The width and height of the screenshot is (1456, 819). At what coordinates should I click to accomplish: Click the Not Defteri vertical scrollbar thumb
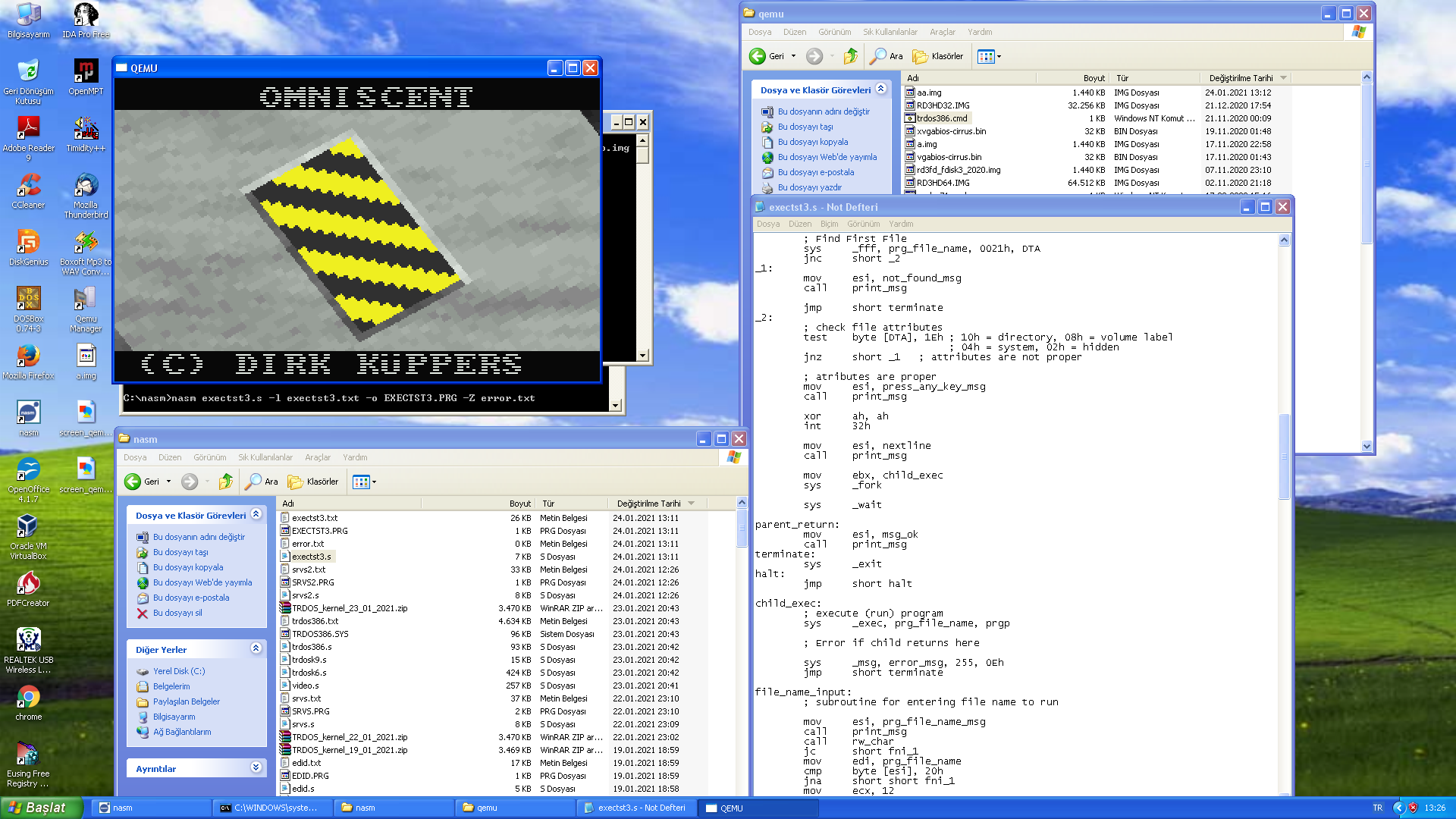(x=1284, y=456)
